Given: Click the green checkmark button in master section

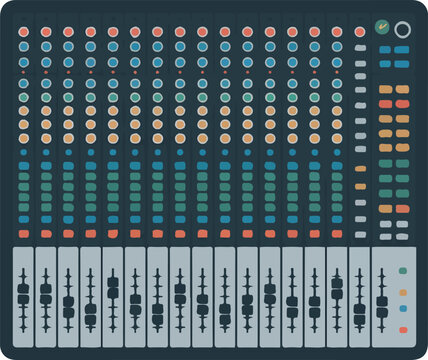Looking at the screenshot, I should tap(382, 27).
